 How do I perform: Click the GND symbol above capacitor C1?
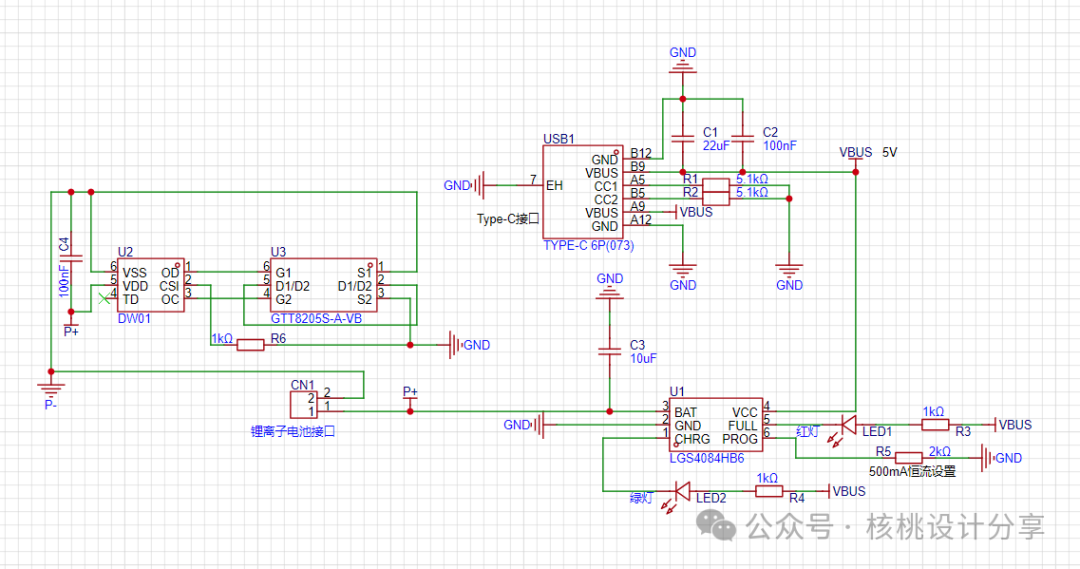click(x=683, y=68)
